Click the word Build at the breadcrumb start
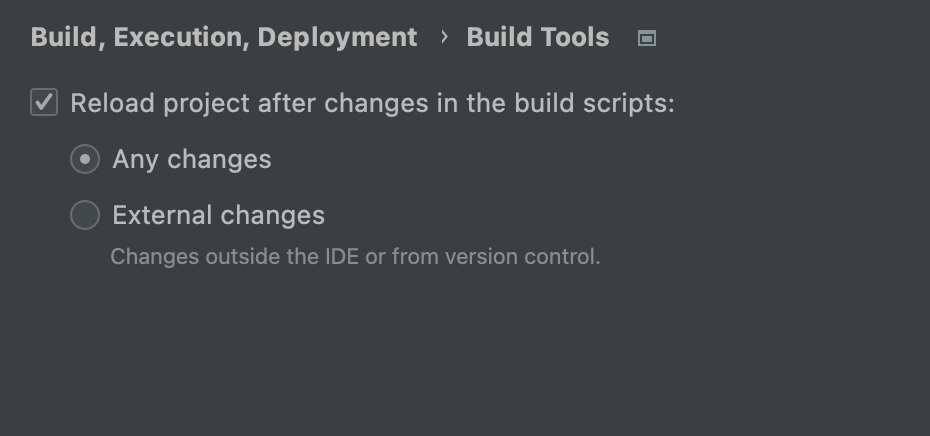 pyautogui.click(x=65, y=37)
